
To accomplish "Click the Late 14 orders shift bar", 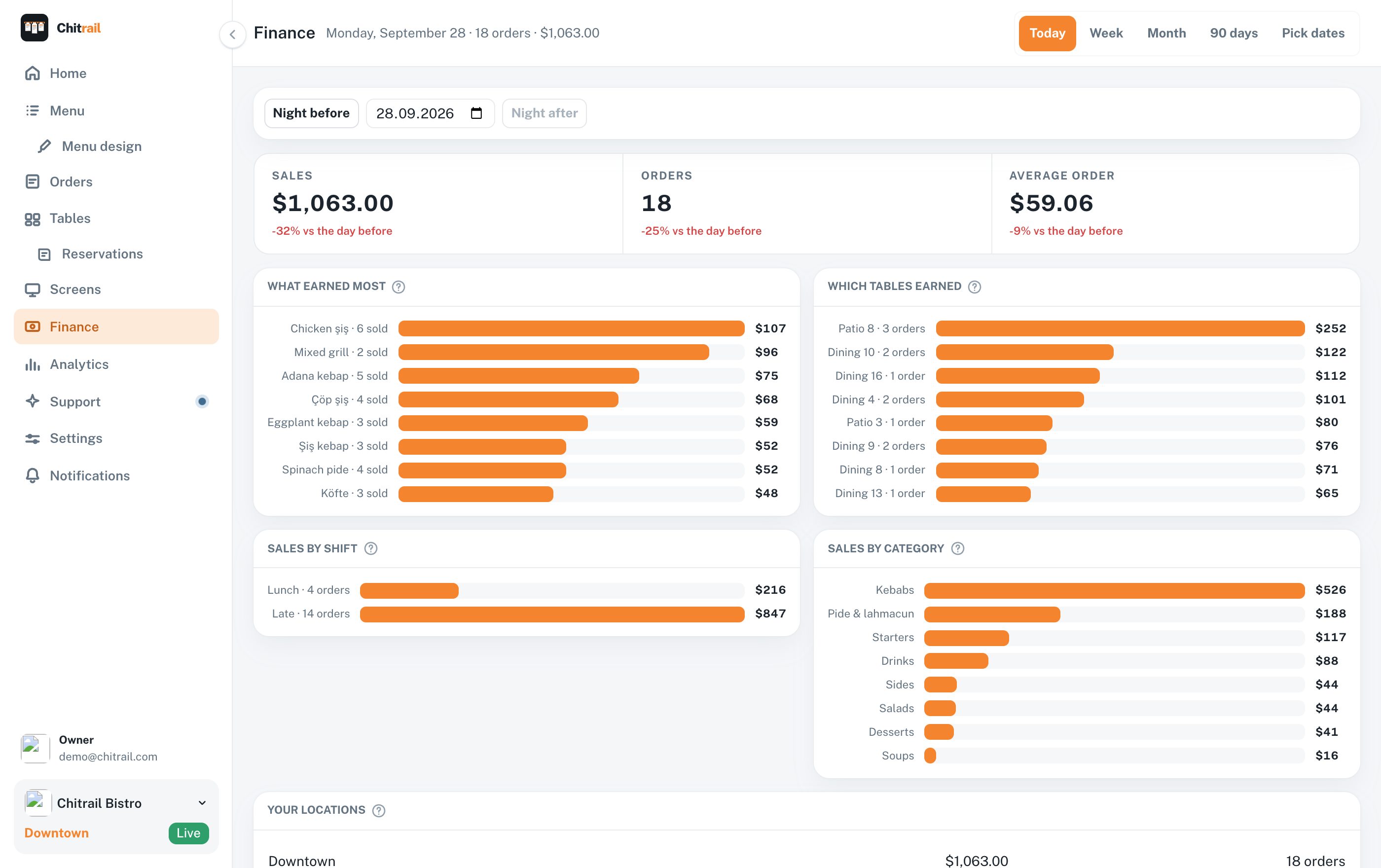I will (x=552, y=614).
